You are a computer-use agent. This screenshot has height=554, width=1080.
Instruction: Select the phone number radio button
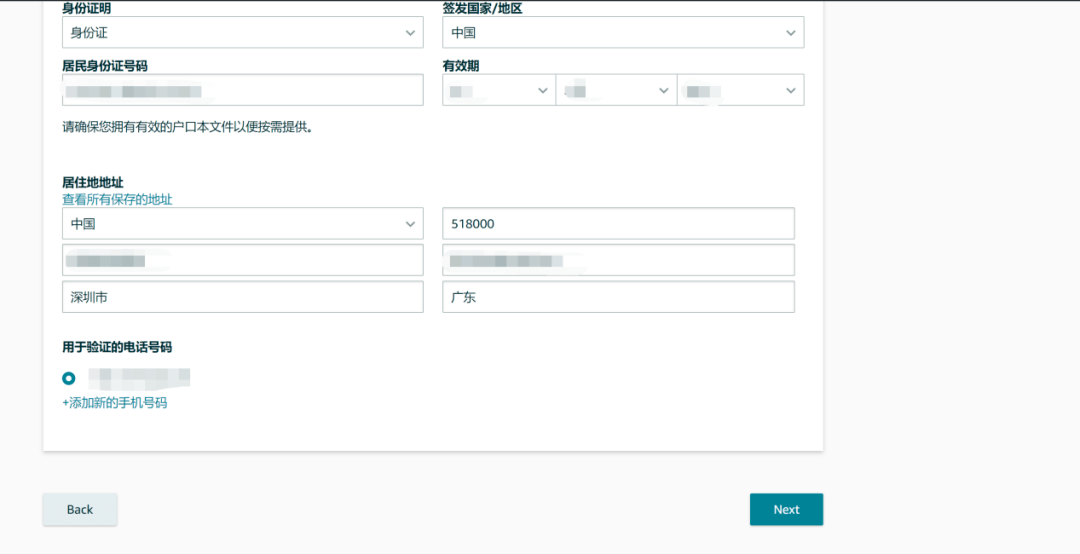68,378
